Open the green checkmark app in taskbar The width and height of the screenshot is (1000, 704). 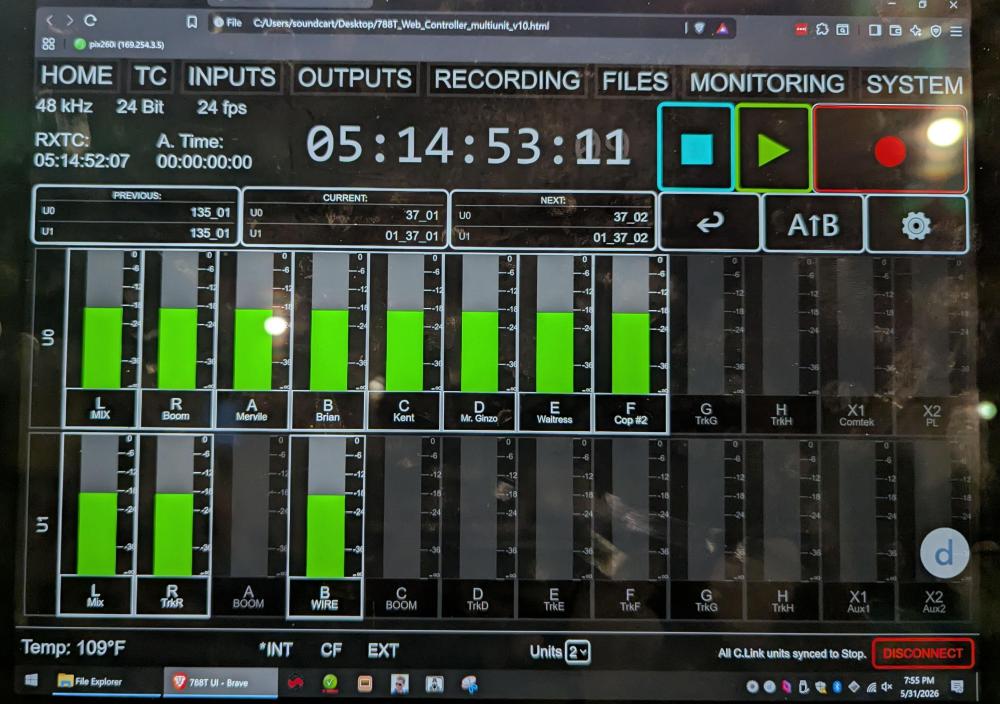click(x=330, y=684)
